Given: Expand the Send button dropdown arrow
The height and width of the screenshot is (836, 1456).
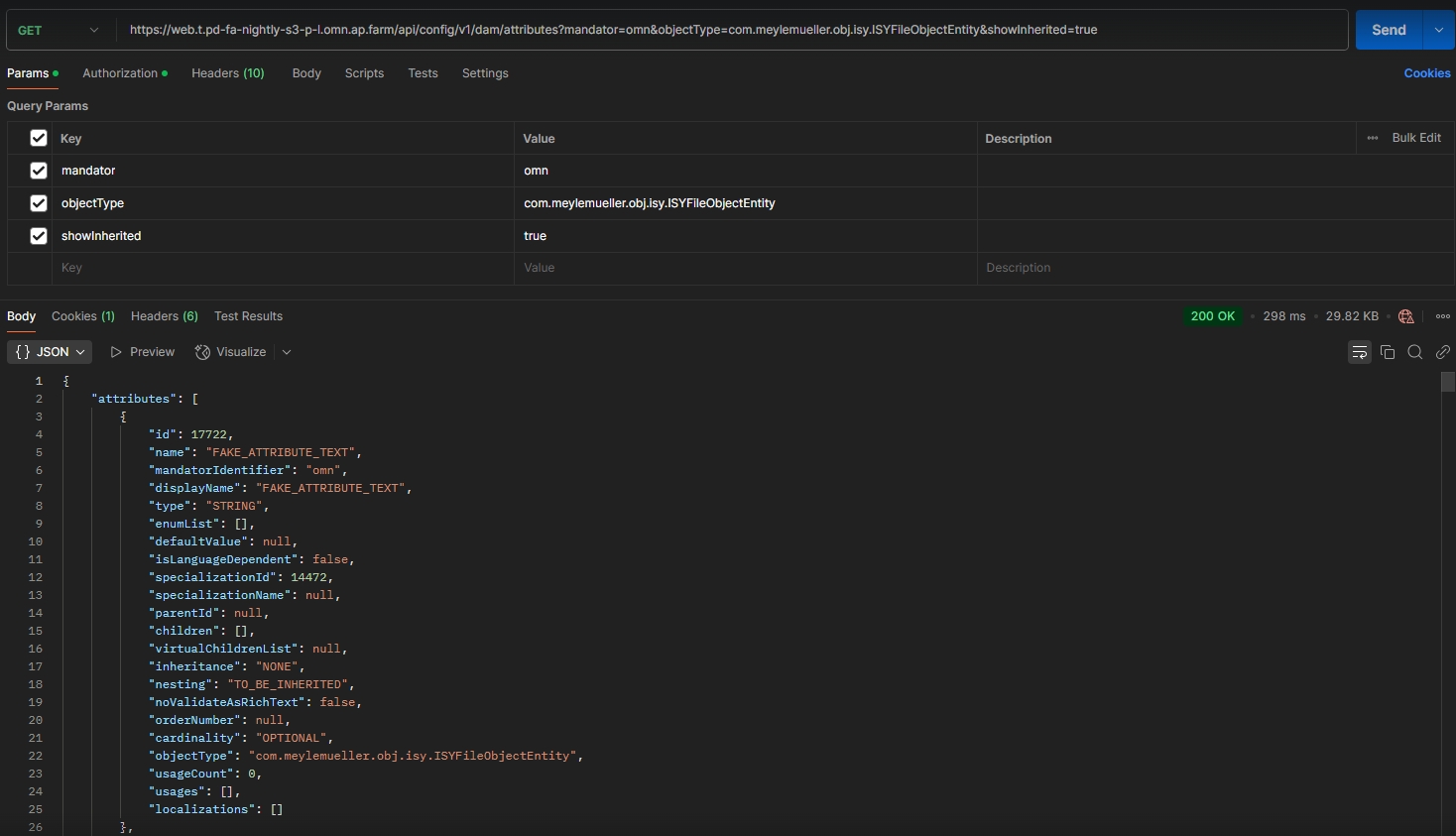Looking at the screenshot, I should [x=1438, y=30].
